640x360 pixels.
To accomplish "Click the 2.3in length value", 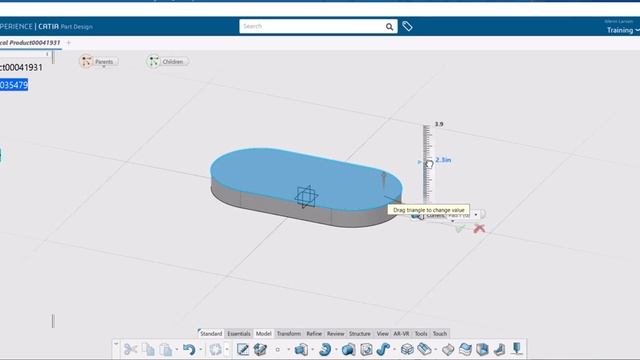I will click(x=443, y=160).
